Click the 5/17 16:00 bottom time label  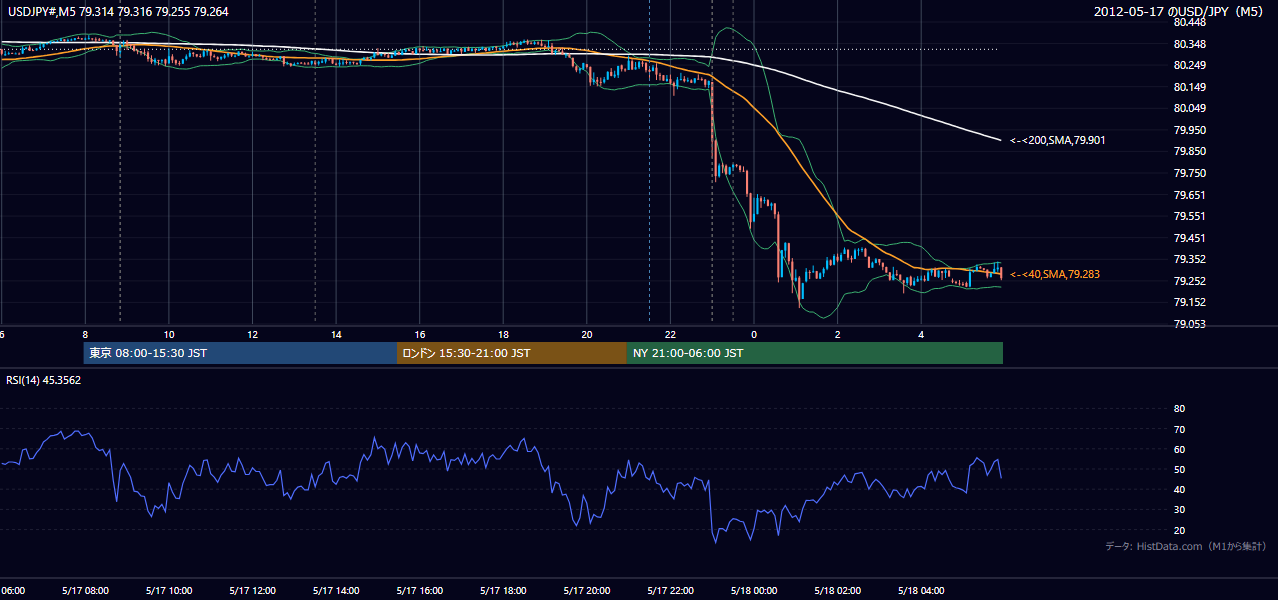[419, 591]
